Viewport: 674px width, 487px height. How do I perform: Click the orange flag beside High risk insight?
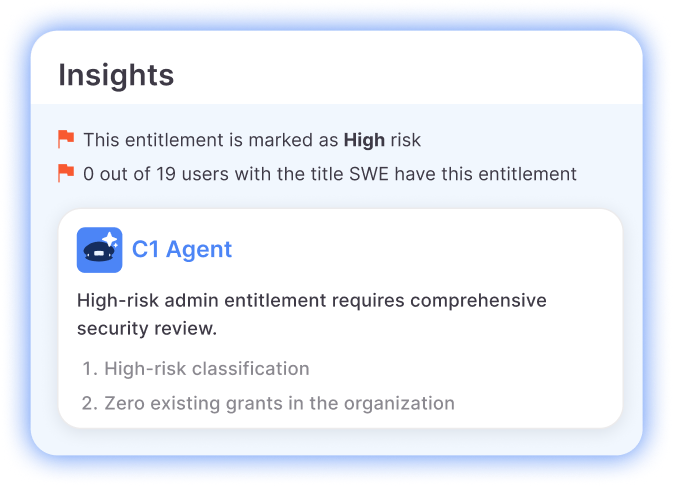(66, 139)
